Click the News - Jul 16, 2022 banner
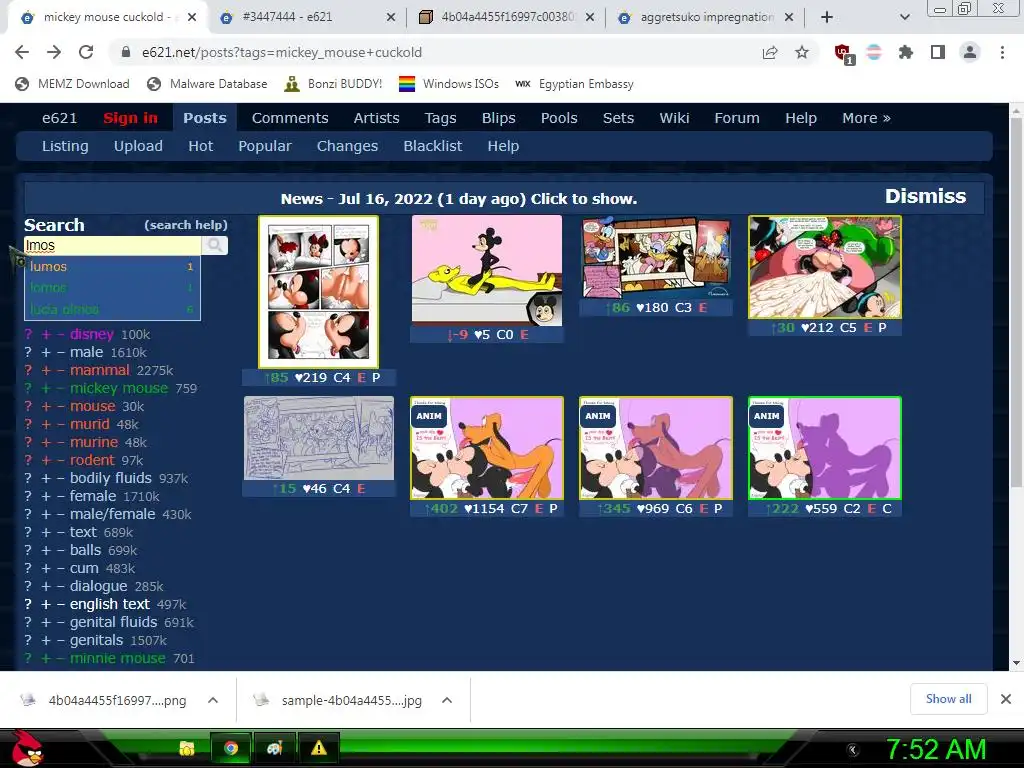 pos(458,199)
